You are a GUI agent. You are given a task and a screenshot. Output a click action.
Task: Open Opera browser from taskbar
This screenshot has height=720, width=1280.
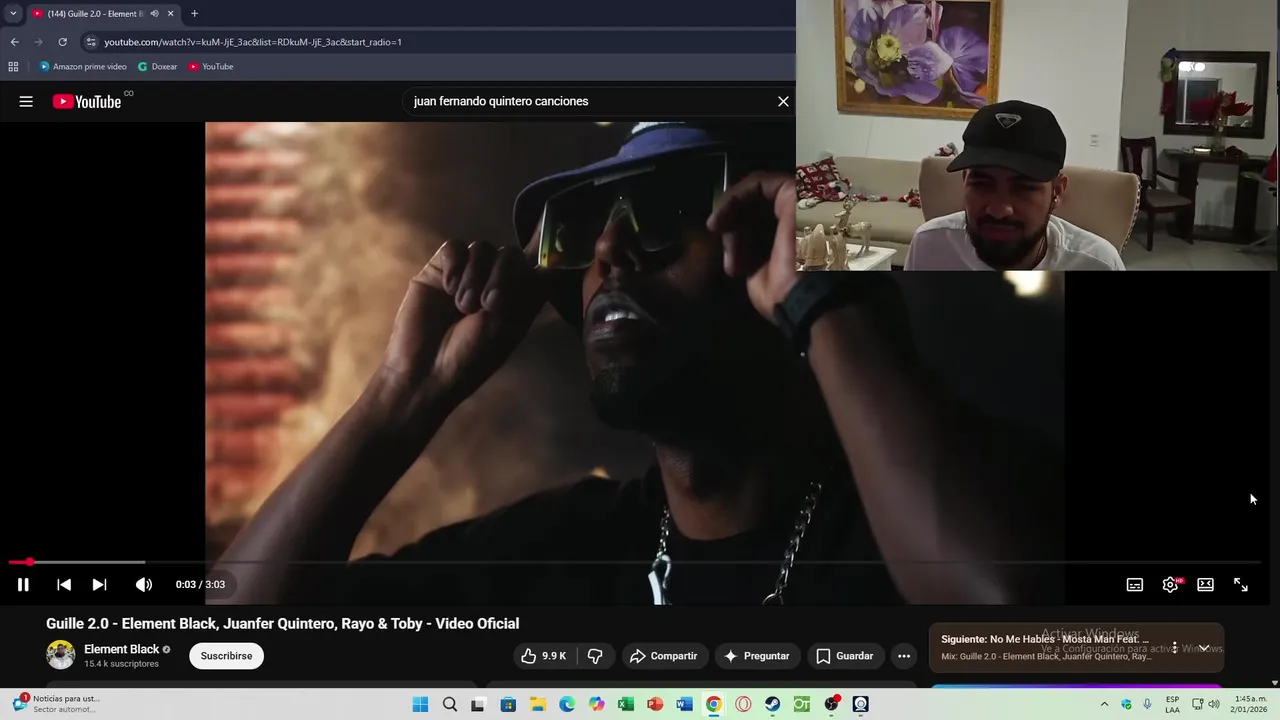[743, 704]
